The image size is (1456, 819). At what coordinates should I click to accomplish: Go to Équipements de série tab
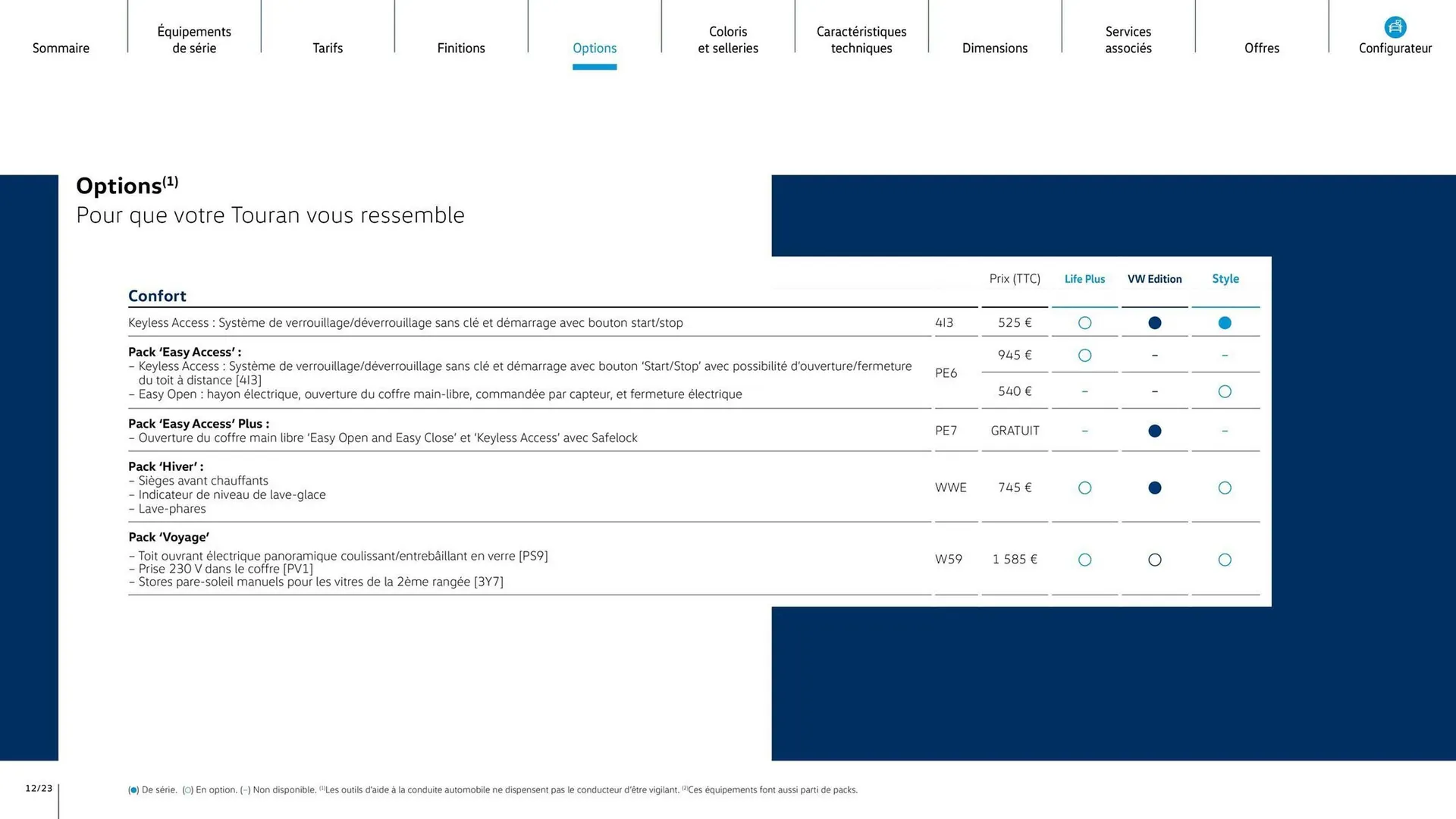click(x=194, y=39)
